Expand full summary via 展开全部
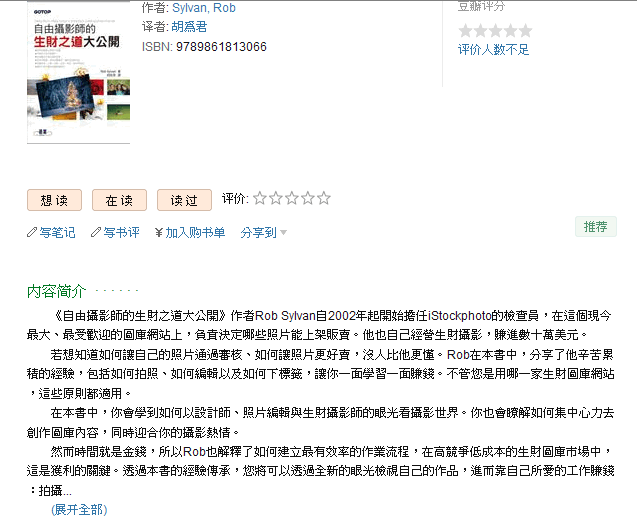This screenshot has height=524, width=637. pyautogui.click(x=79, y=509)
